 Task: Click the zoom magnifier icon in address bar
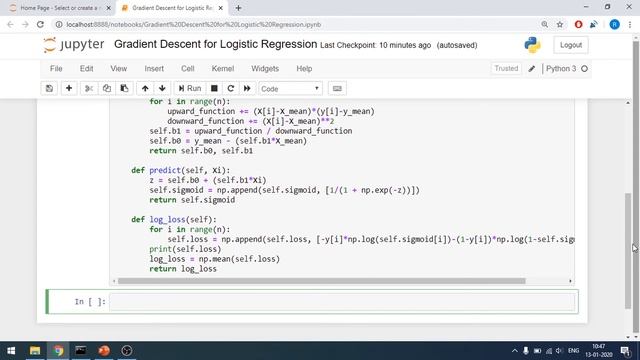click(544, 24)
